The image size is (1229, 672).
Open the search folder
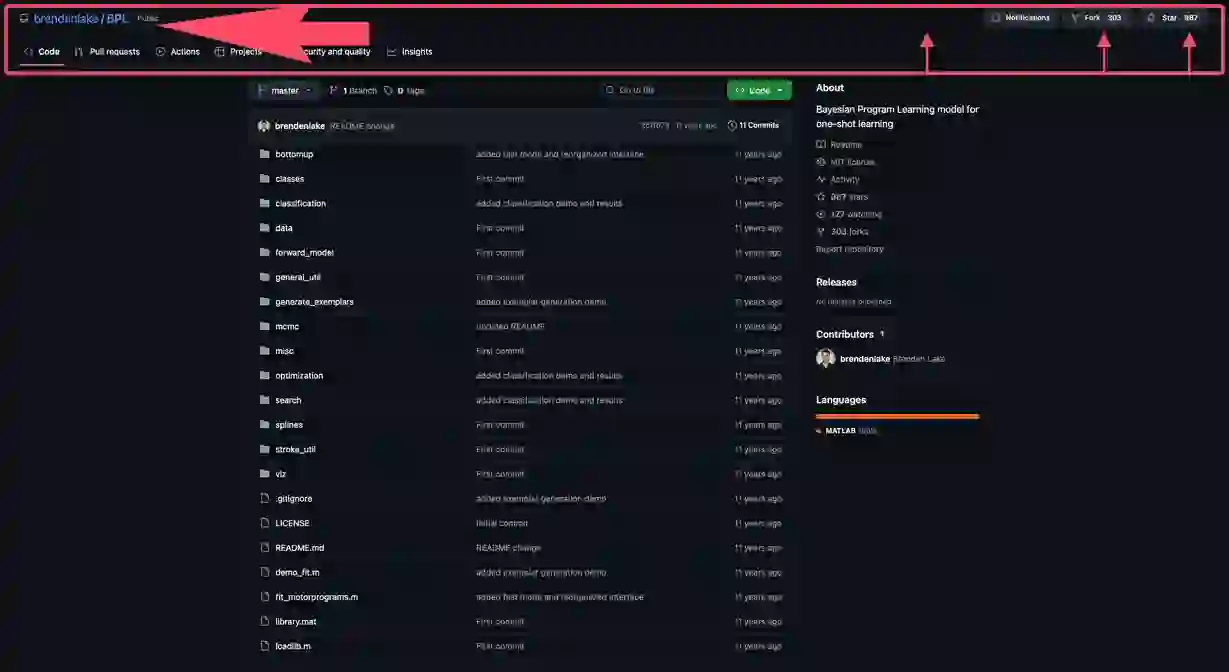coord(288,400)
